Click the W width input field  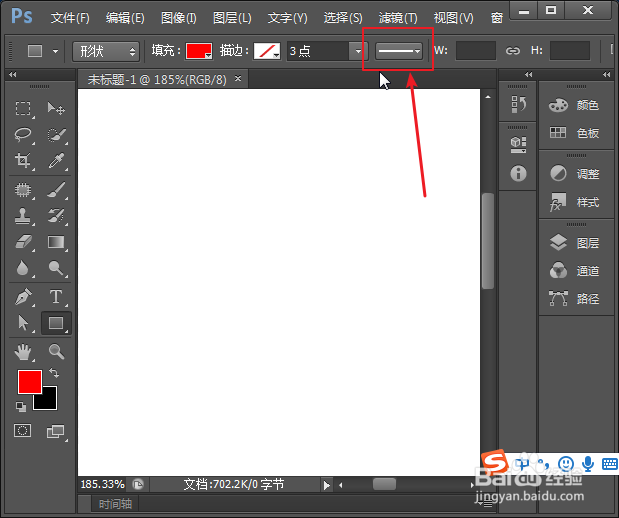pos(476,51)
